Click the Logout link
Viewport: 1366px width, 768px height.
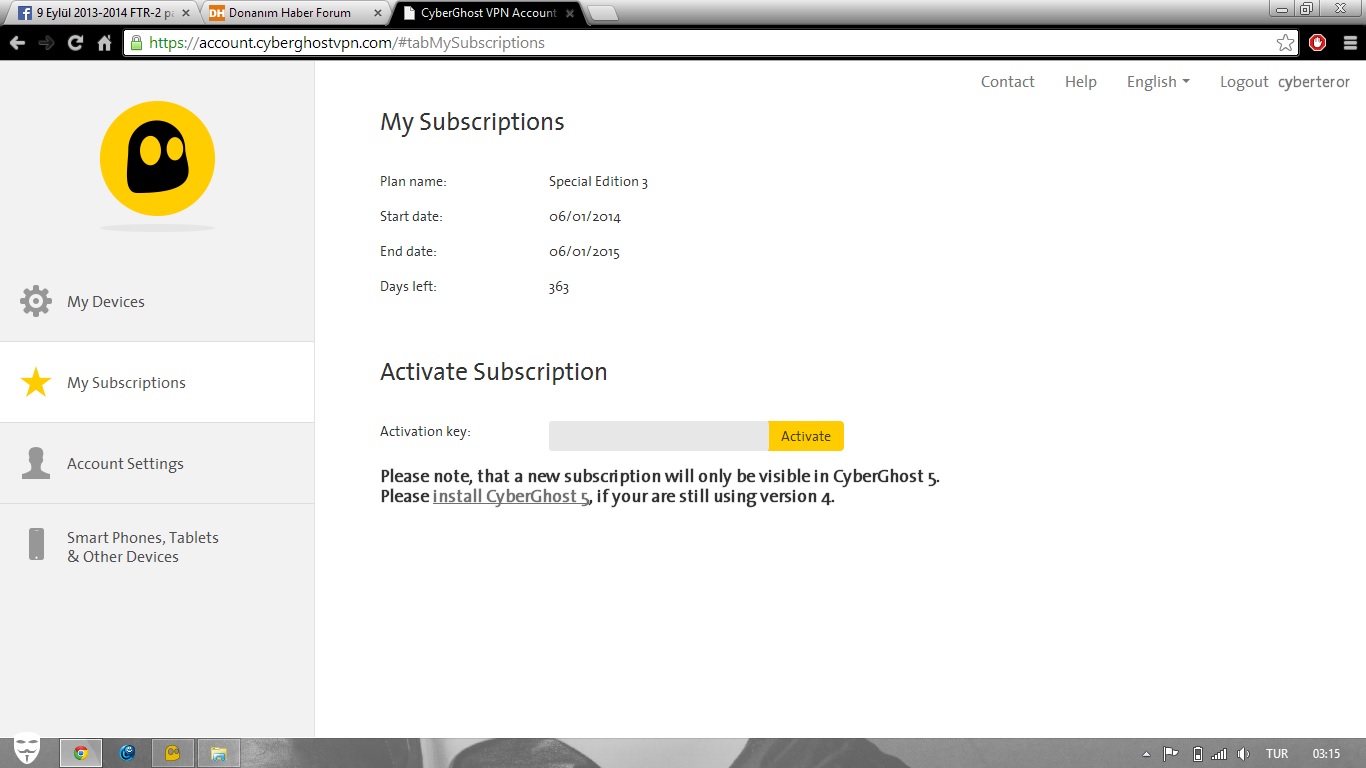[x=1244, y=82]
